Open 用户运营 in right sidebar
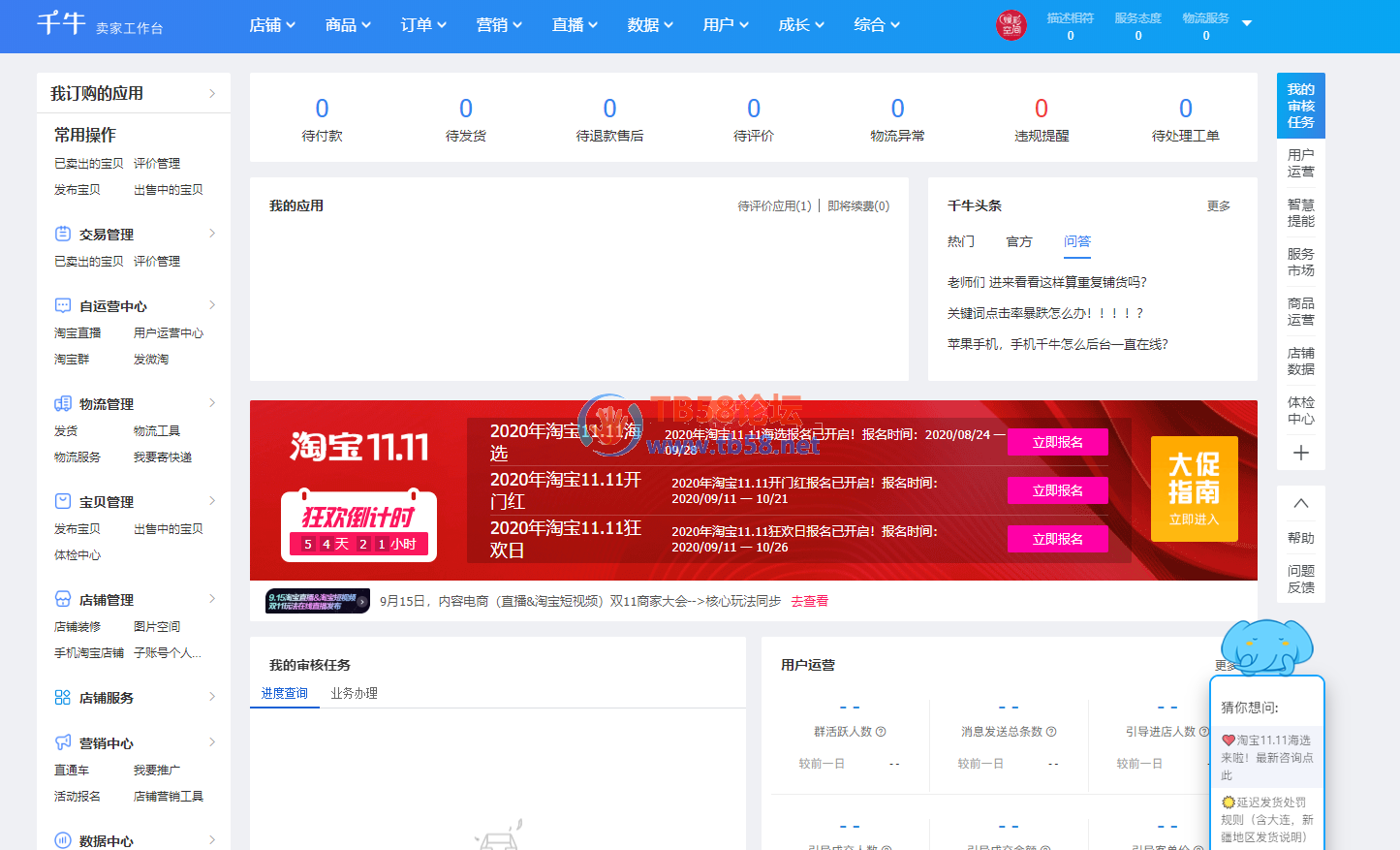 pos(1301,163)
